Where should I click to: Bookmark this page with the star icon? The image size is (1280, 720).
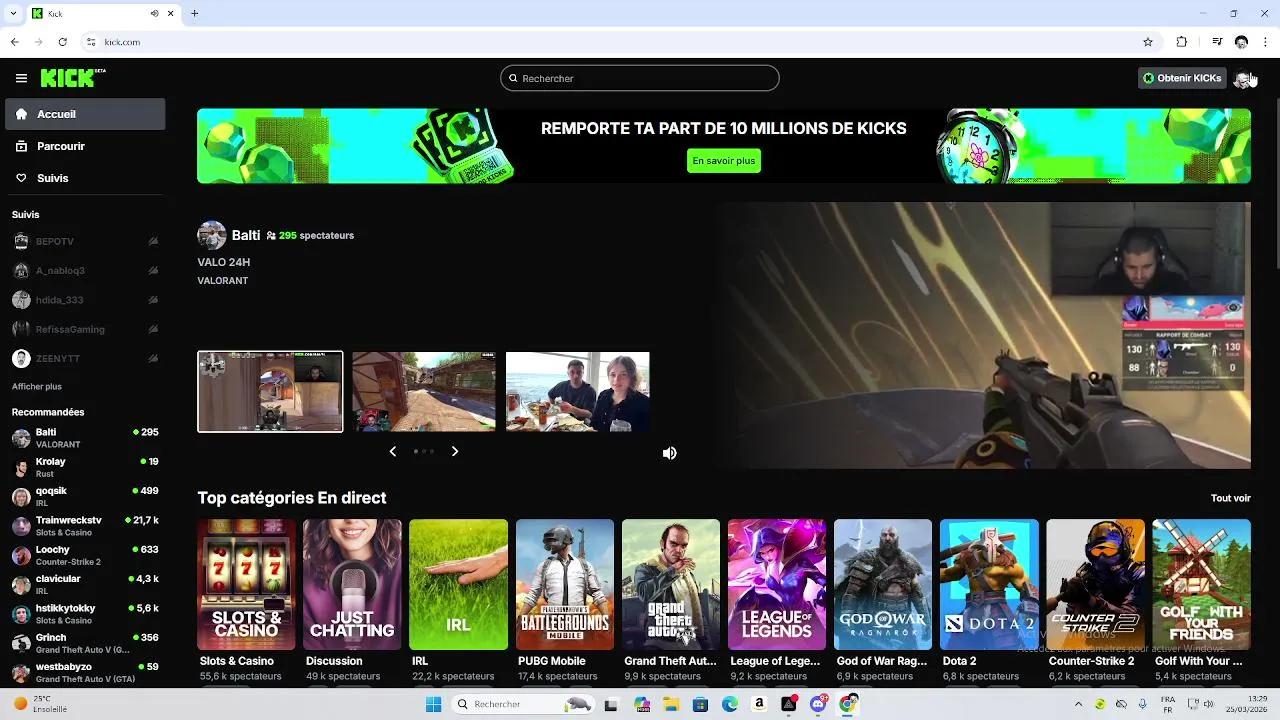1148,42
